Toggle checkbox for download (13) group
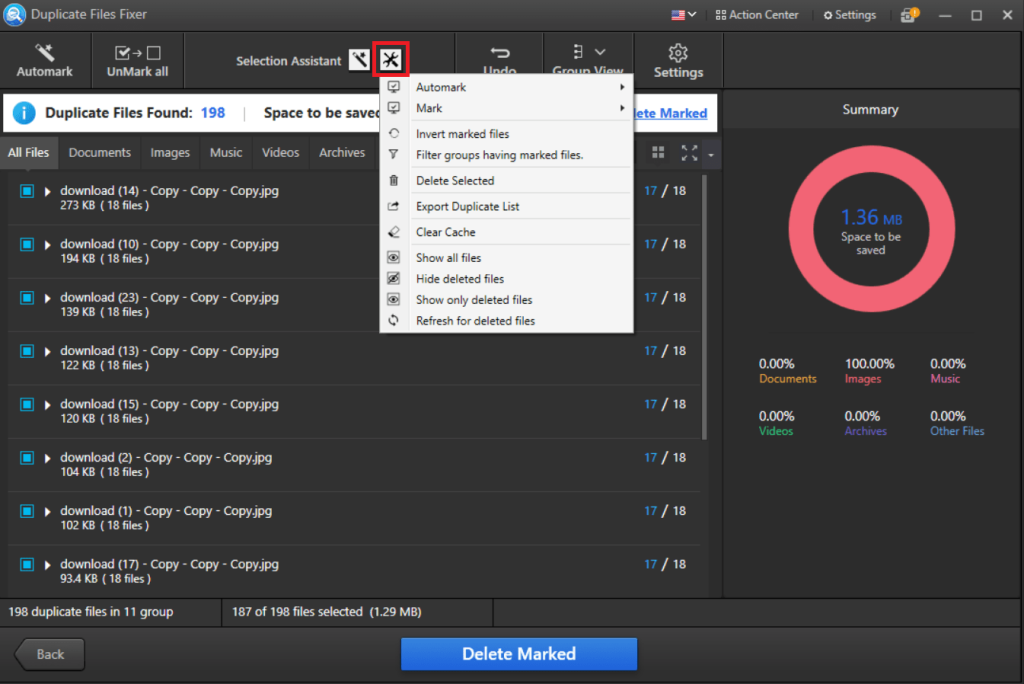Screen dimensions: 1024x684 pyautogui.click(x=27, y=351)
